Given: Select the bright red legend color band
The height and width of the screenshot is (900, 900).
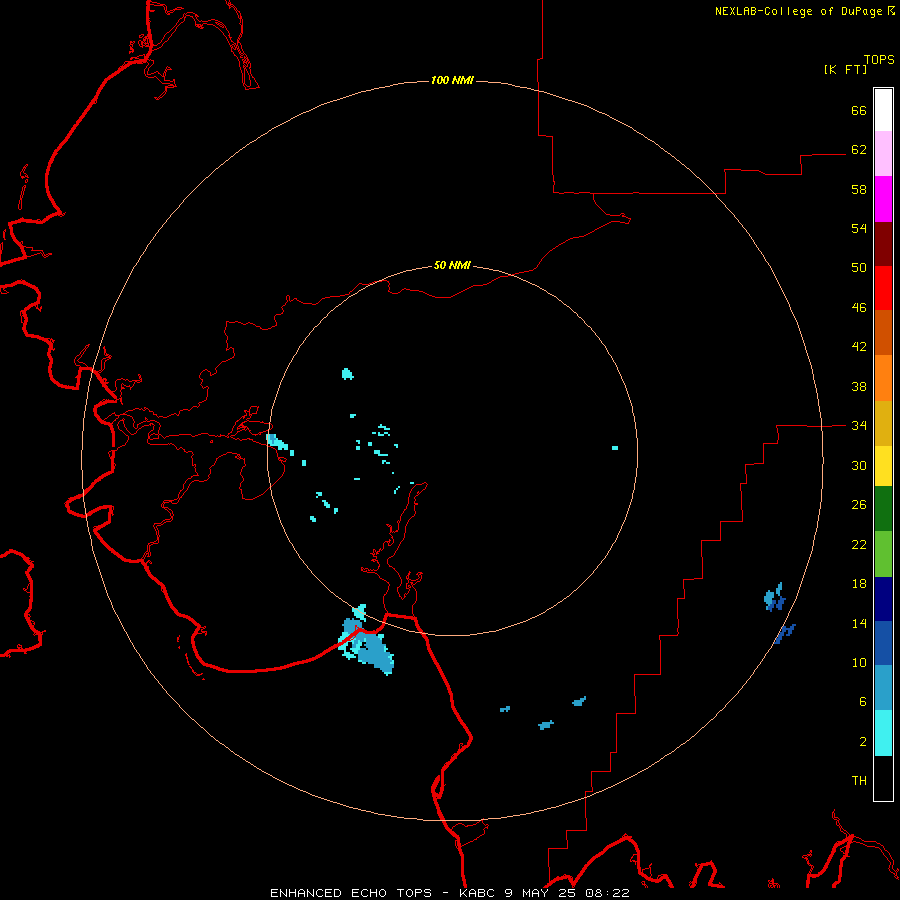Looking at the screenshot, I should [x=883, y=288].
